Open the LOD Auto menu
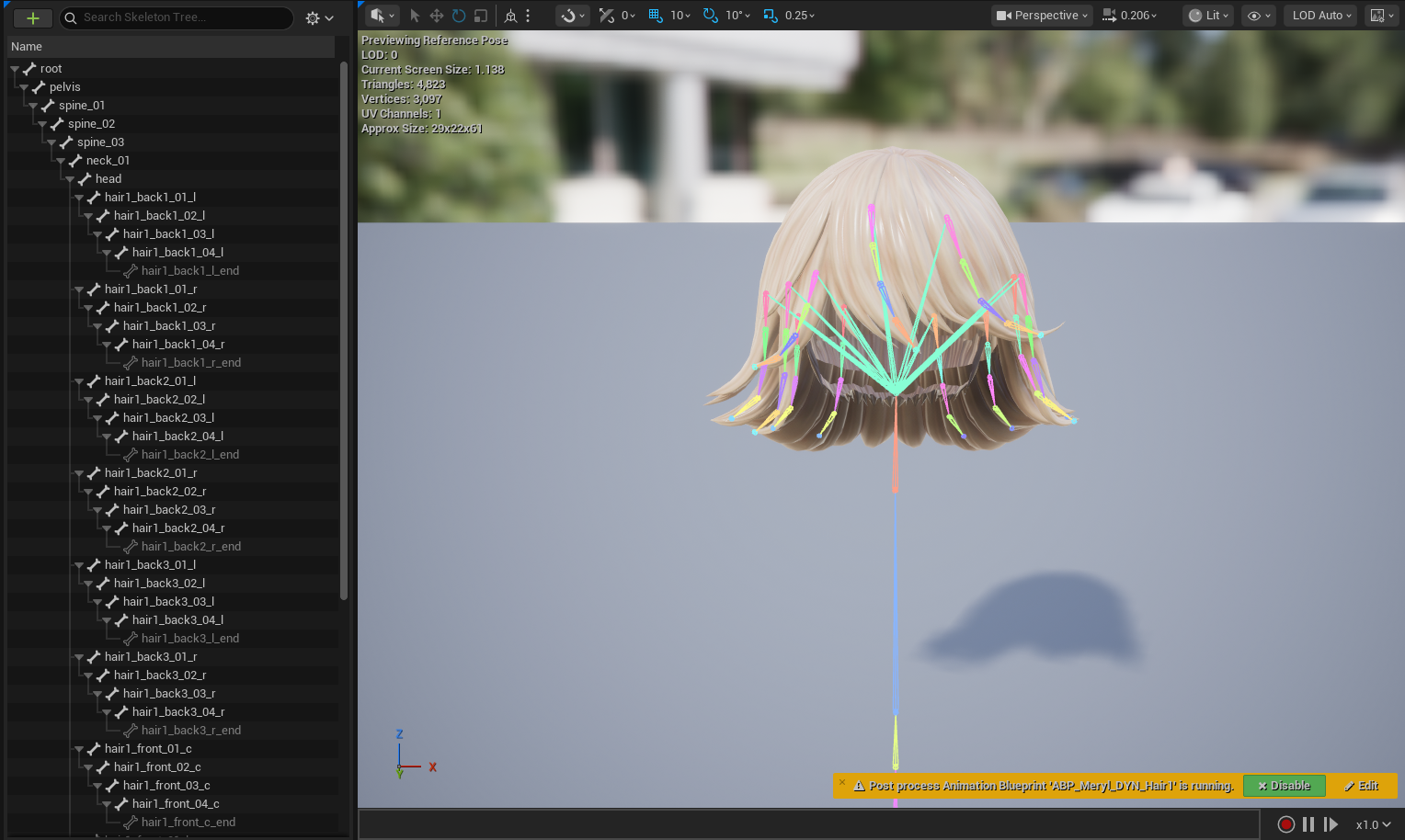1405x840 pixels. 1321,16
